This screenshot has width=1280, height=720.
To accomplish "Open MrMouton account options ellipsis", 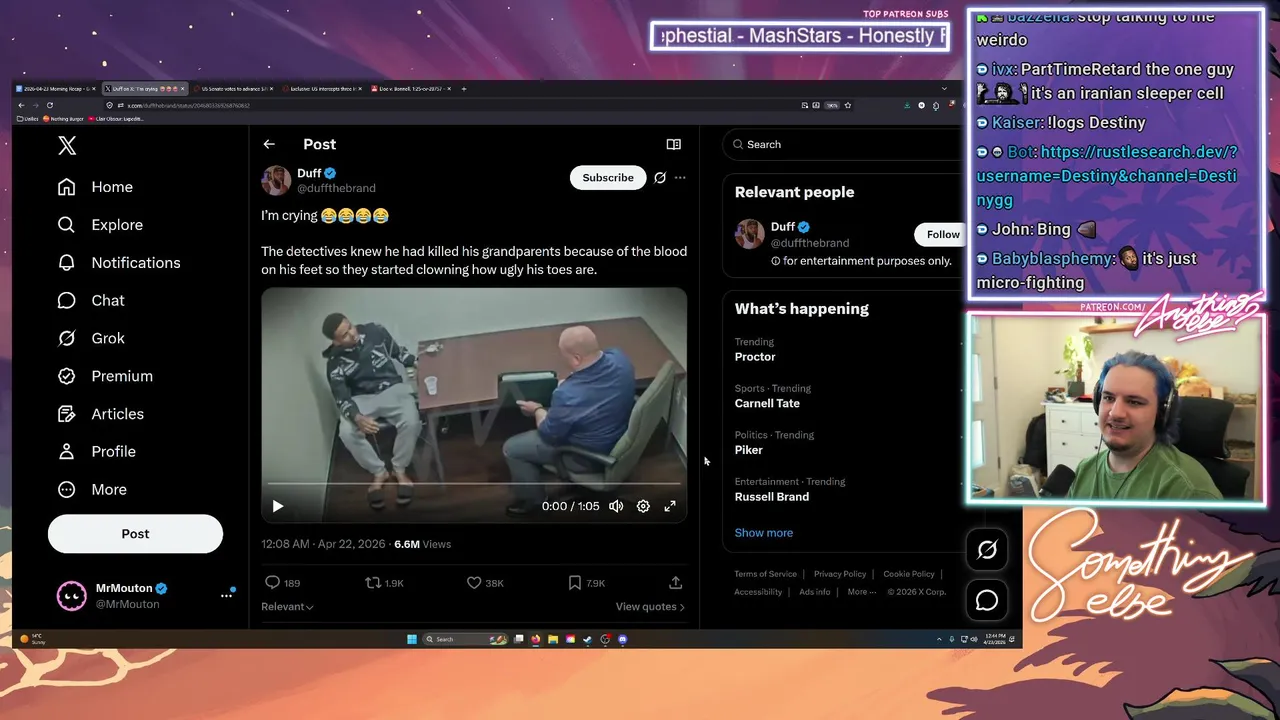I will 226,596.
